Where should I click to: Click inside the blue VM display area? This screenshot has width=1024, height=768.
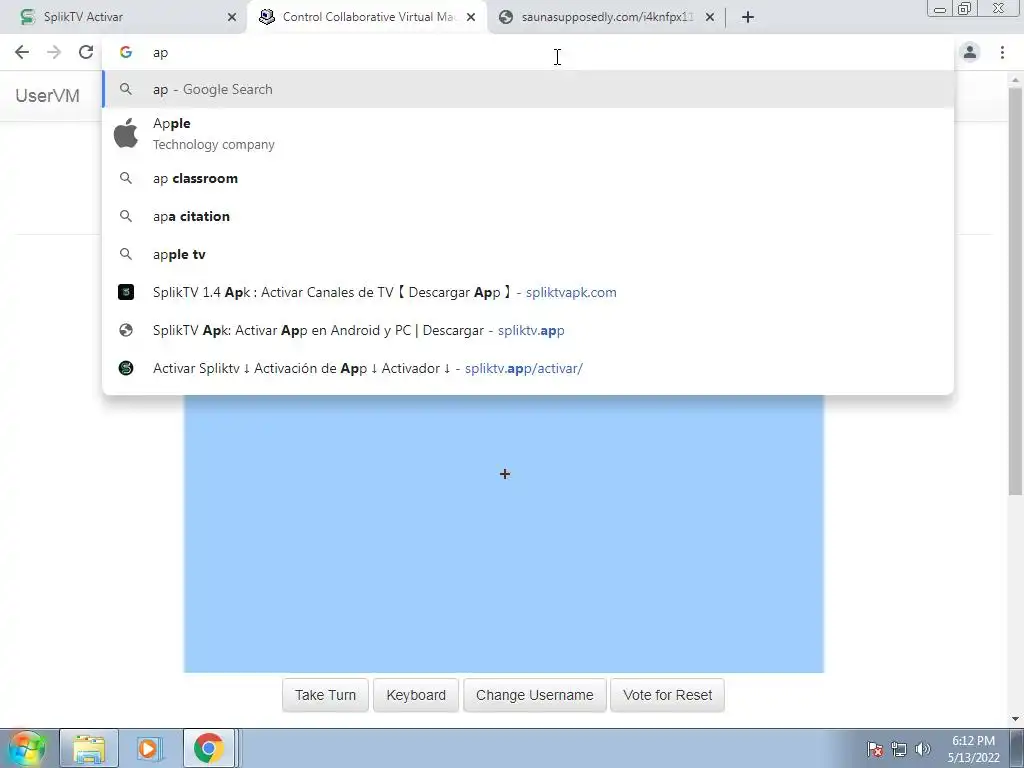pos(504,534)
